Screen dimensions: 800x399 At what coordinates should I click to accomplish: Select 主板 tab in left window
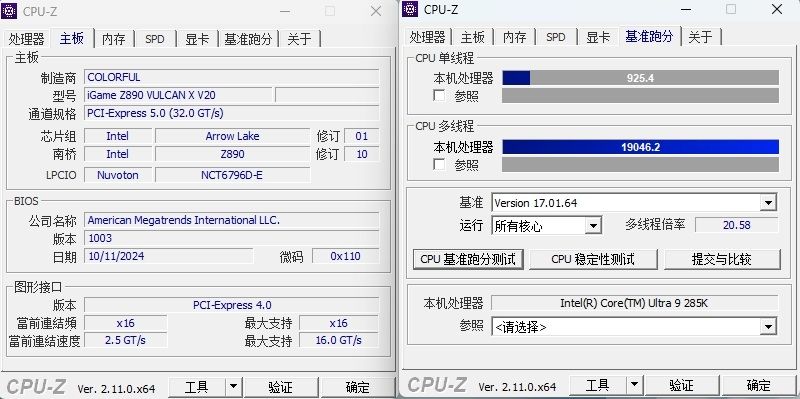tap(71, 38)
